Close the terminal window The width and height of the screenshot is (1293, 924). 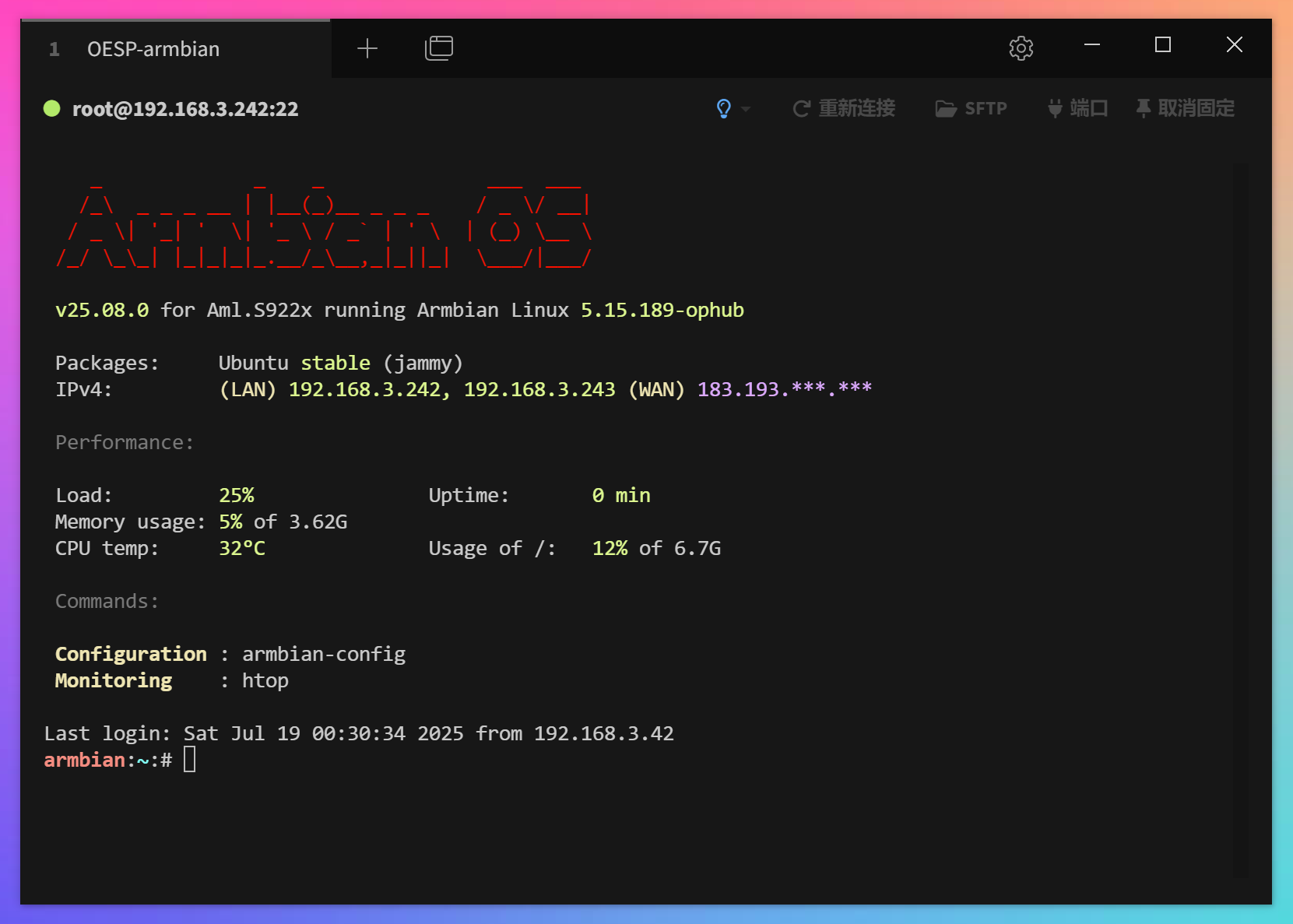(1235, 45)
